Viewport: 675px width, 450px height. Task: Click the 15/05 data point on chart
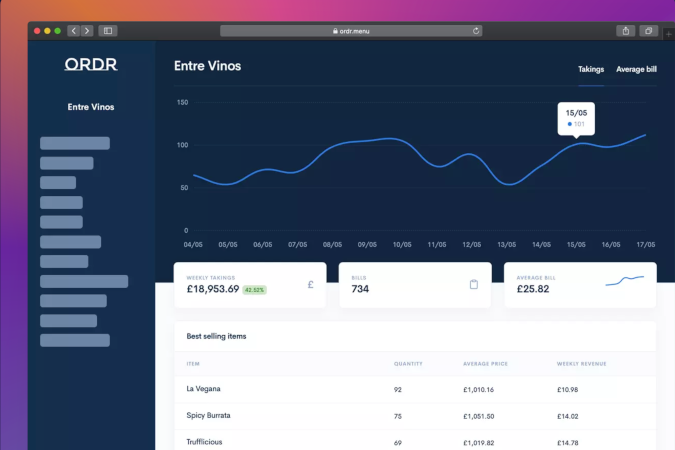tap(576, 145)
